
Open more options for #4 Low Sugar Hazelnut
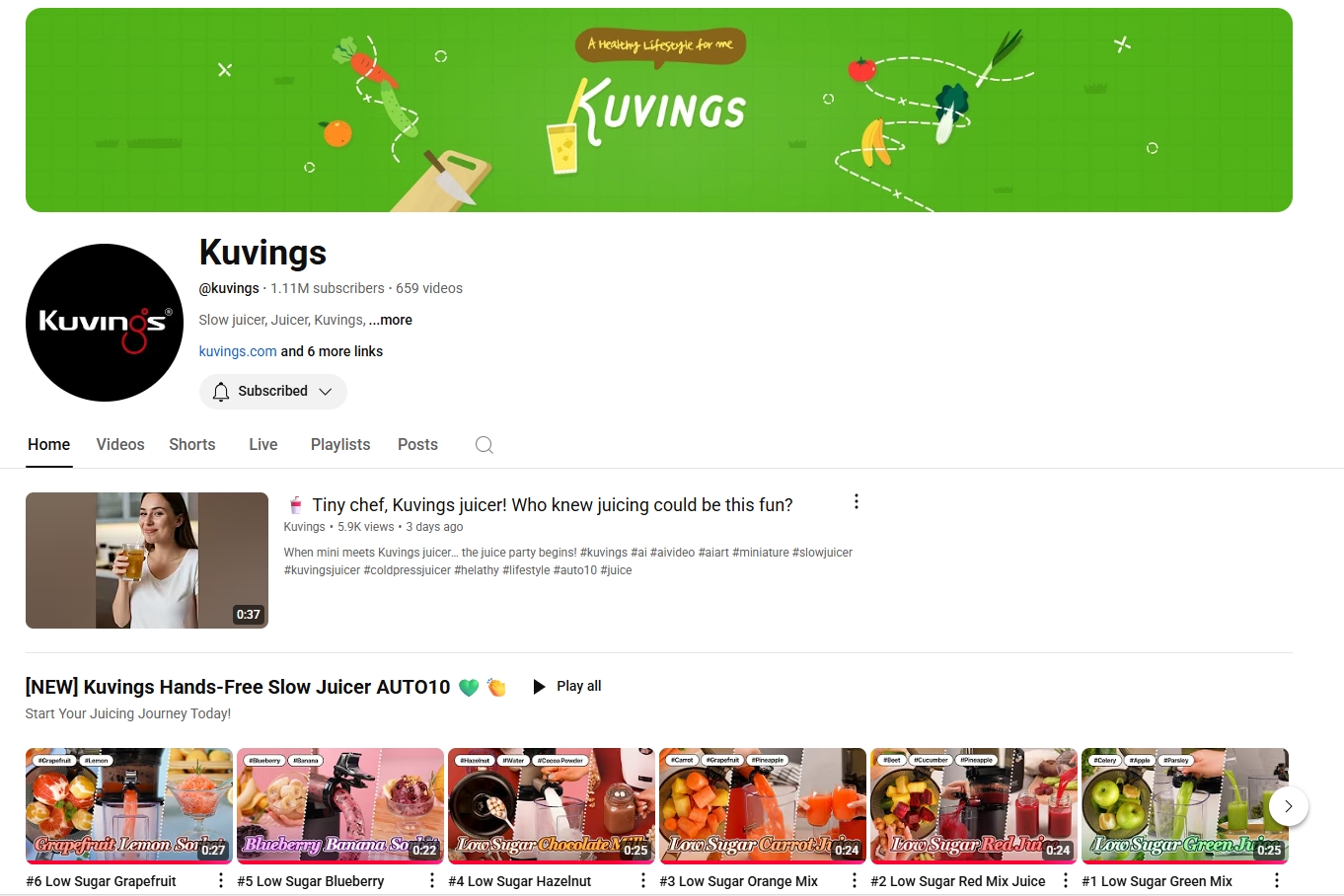642,880
